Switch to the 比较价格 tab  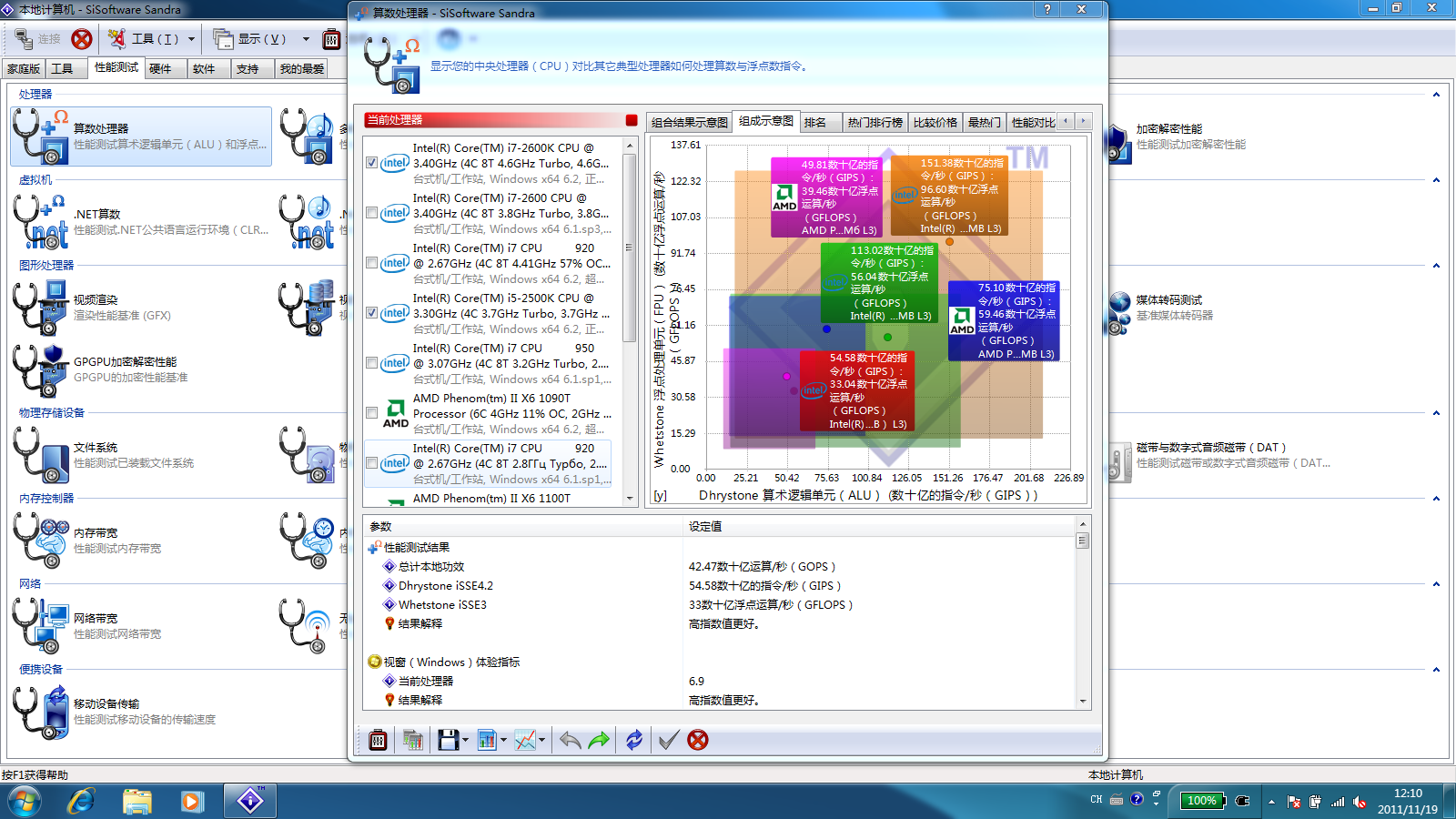pos(935,123)
